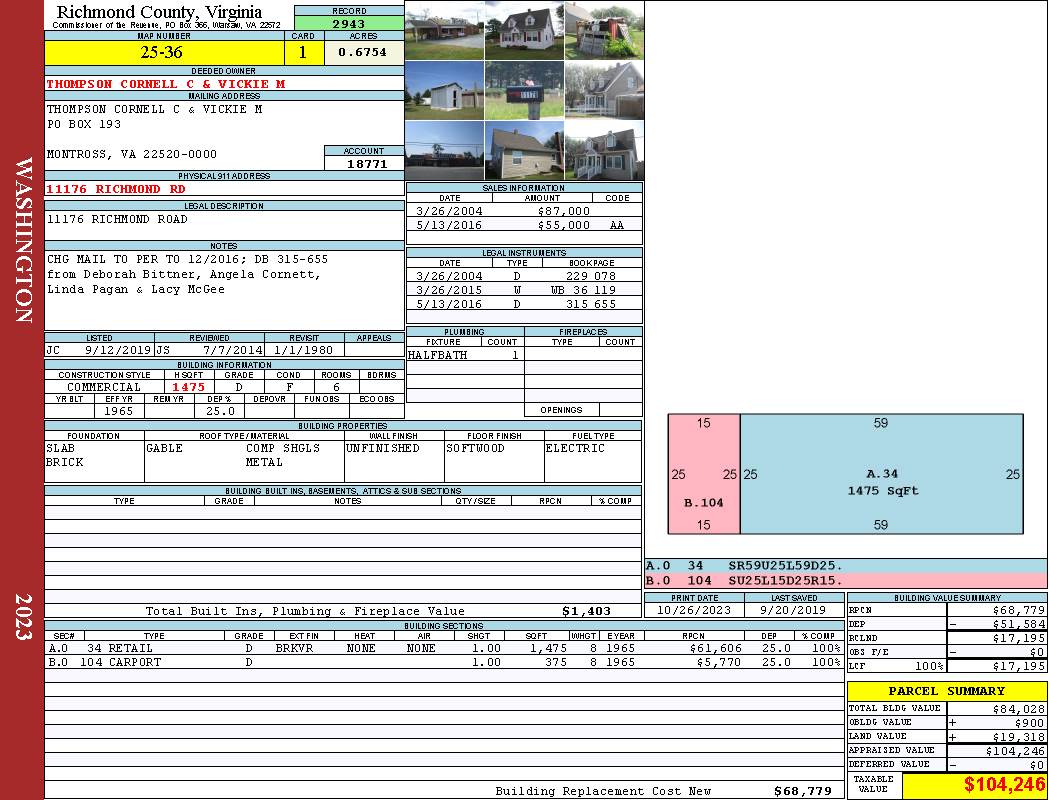
Task: Select the bottom-left parking lot photo
Action: pos(444,151)
